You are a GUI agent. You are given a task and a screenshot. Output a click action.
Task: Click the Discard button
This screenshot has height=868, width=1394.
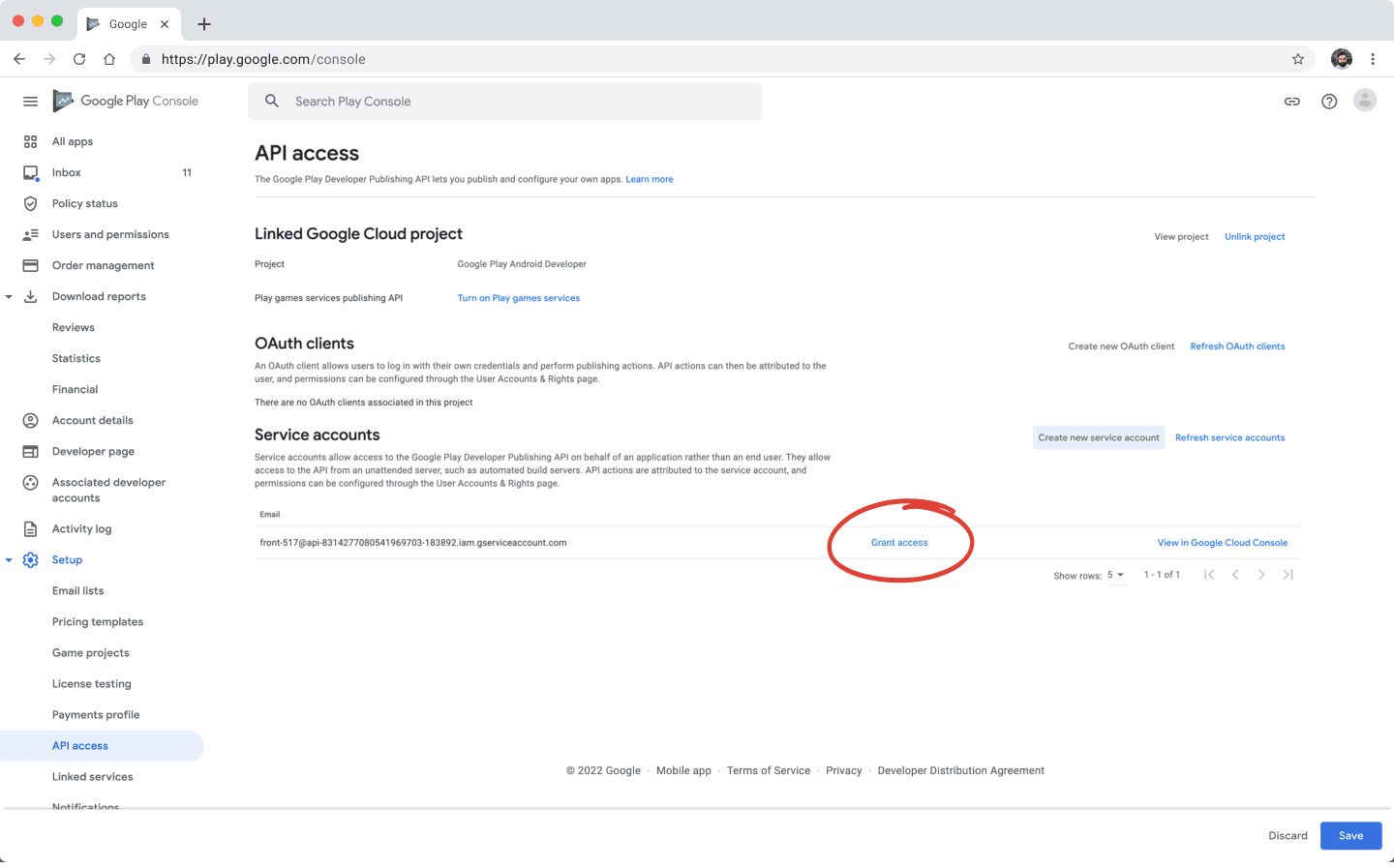pyautogui.click(x=1288, y=835)
